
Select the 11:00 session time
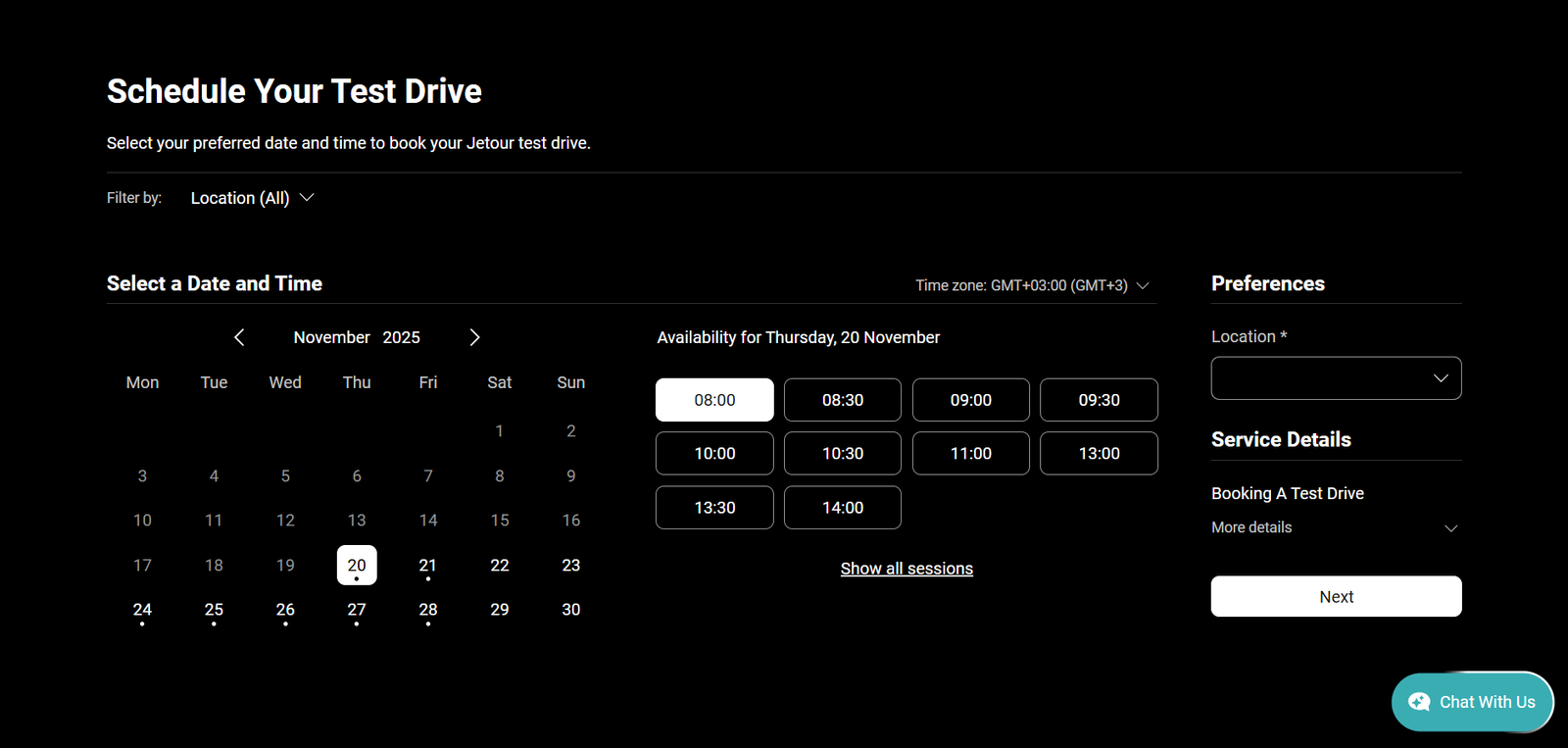tap(970, 454)
